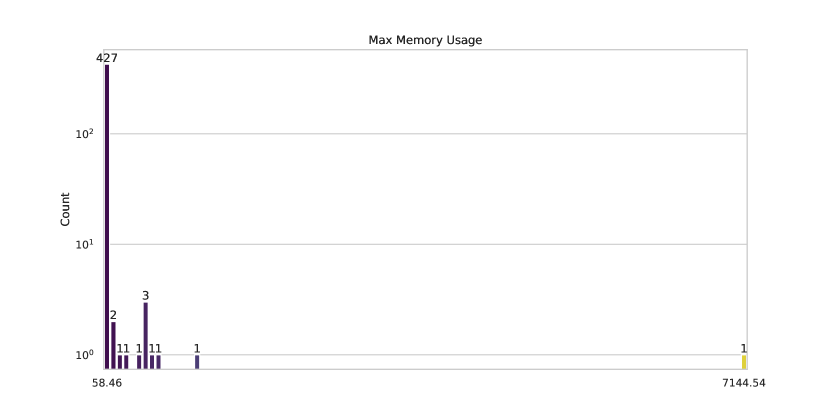Image resolution: width=830 pixels, height=415 pixels.
Task: Click the "1" label above the yellow bar
Action: coord(744,348)
